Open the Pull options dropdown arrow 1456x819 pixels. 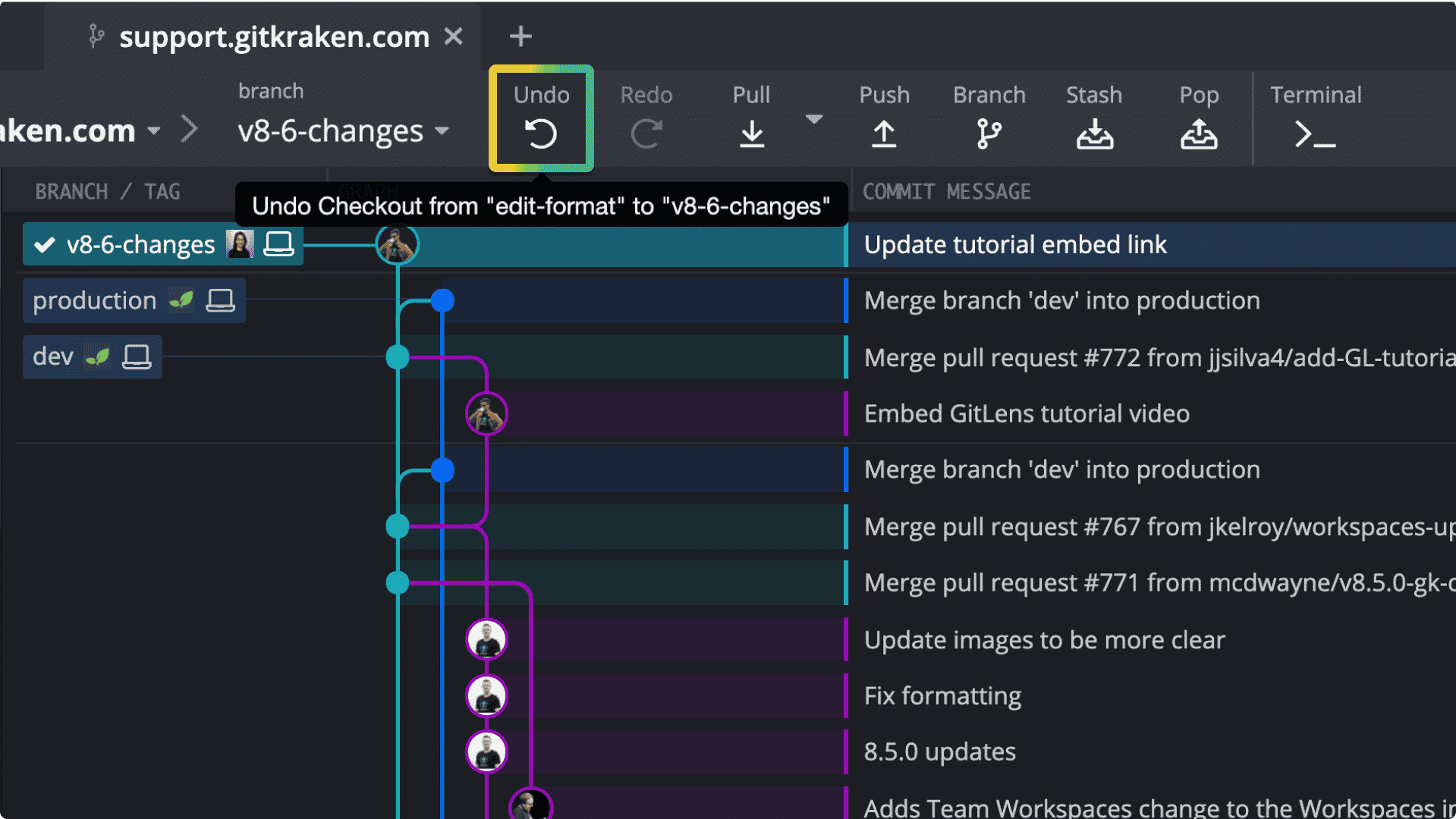click(x=815, y=119)
